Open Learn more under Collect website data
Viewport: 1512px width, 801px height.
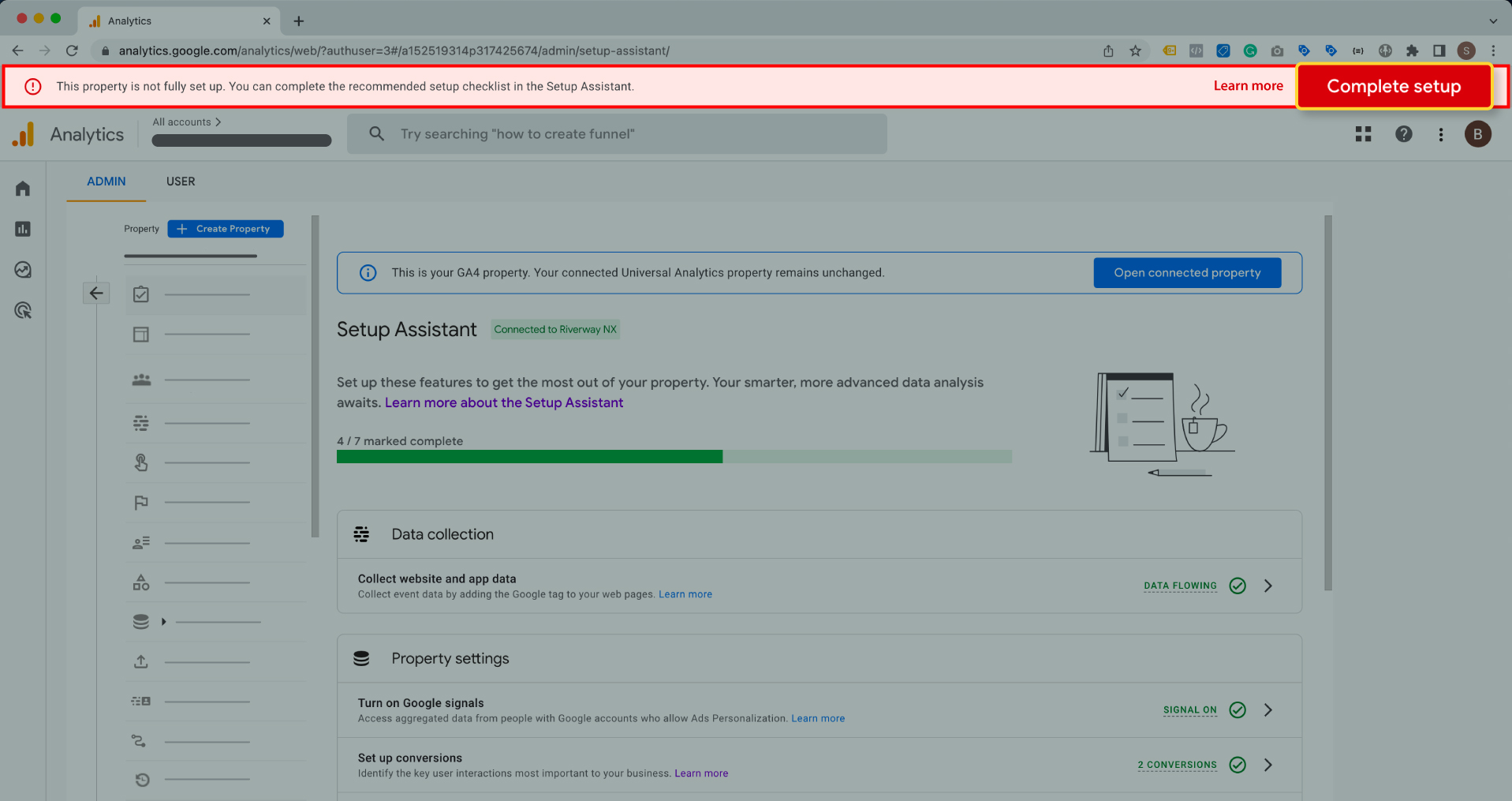tap(685, 594)
